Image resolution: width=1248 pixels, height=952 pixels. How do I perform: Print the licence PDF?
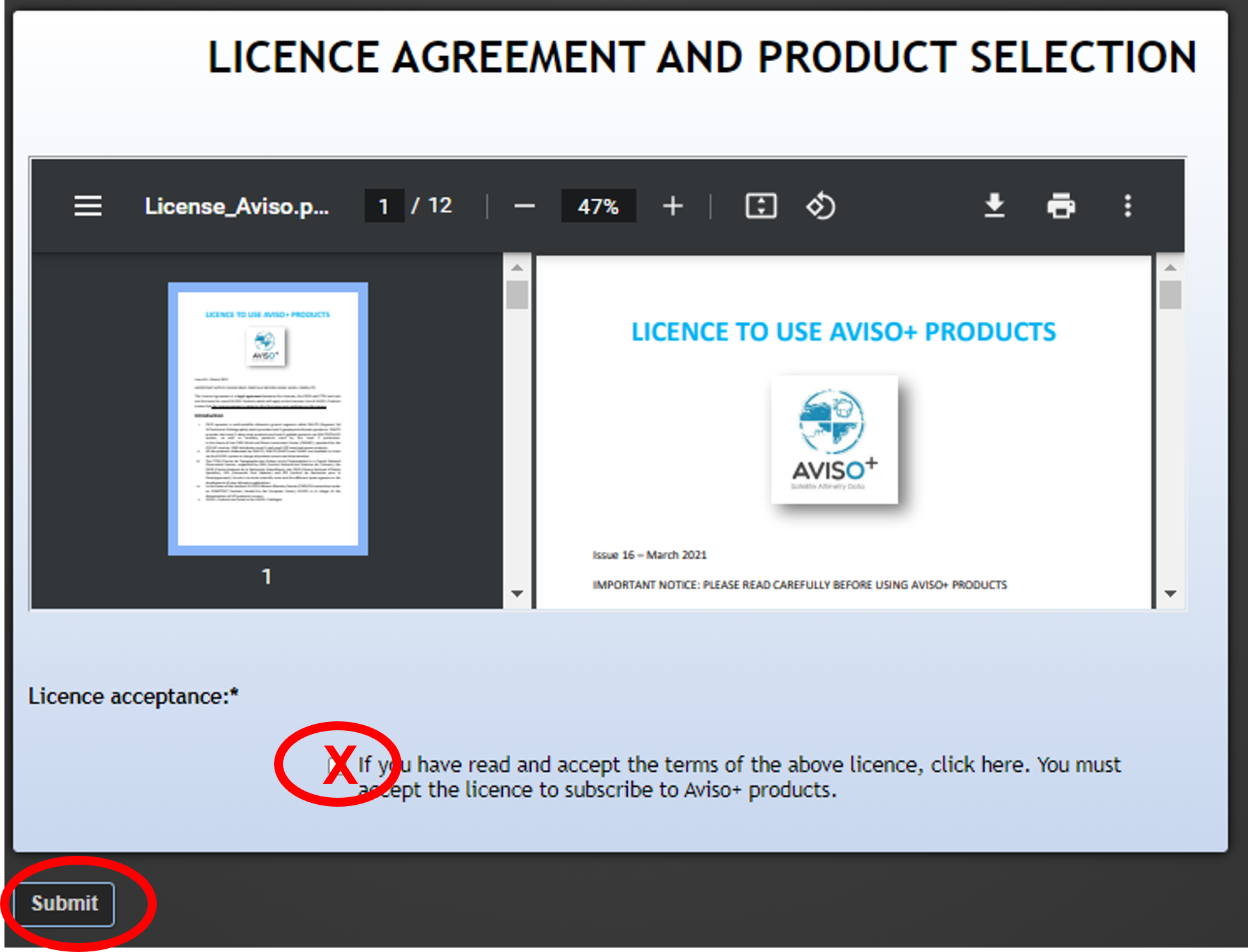[1061, 206]
